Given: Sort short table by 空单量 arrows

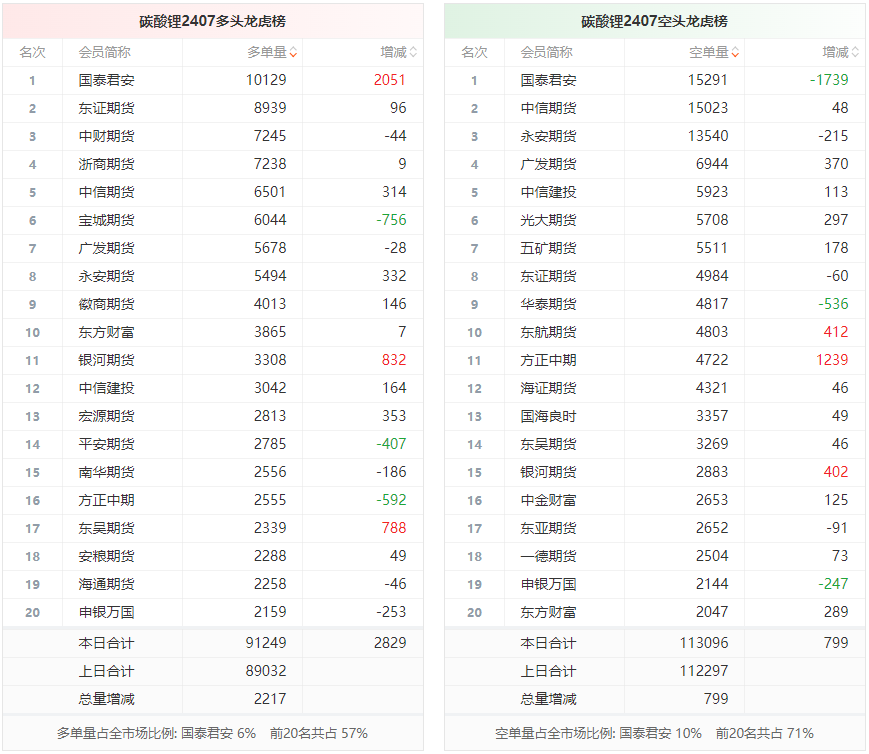Looking at the screenshot, I should click(735, 53).
